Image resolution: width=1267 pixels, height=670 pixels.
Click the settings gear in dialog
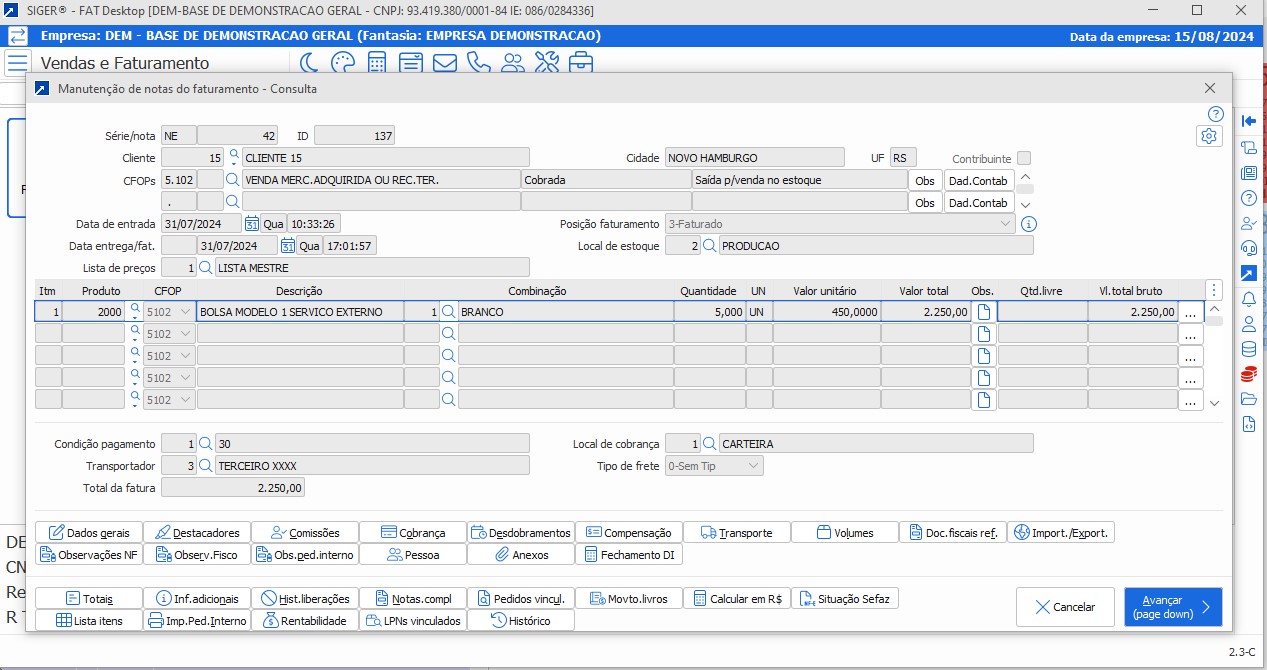click(x=1209, y=136)
